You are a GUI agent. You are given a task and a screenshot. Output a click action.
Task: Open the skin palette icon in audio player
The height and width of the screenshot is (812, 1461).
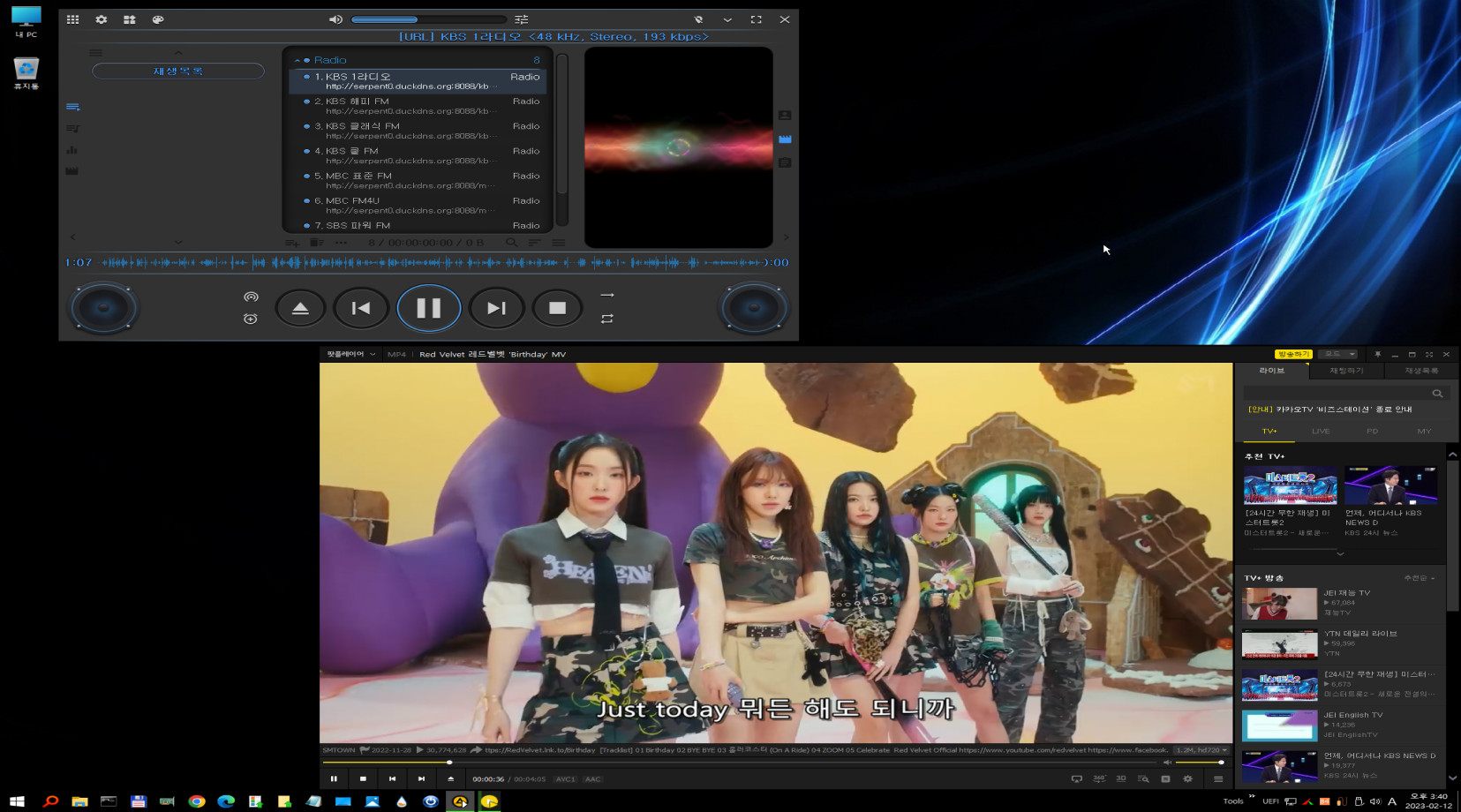pos(158,19)
